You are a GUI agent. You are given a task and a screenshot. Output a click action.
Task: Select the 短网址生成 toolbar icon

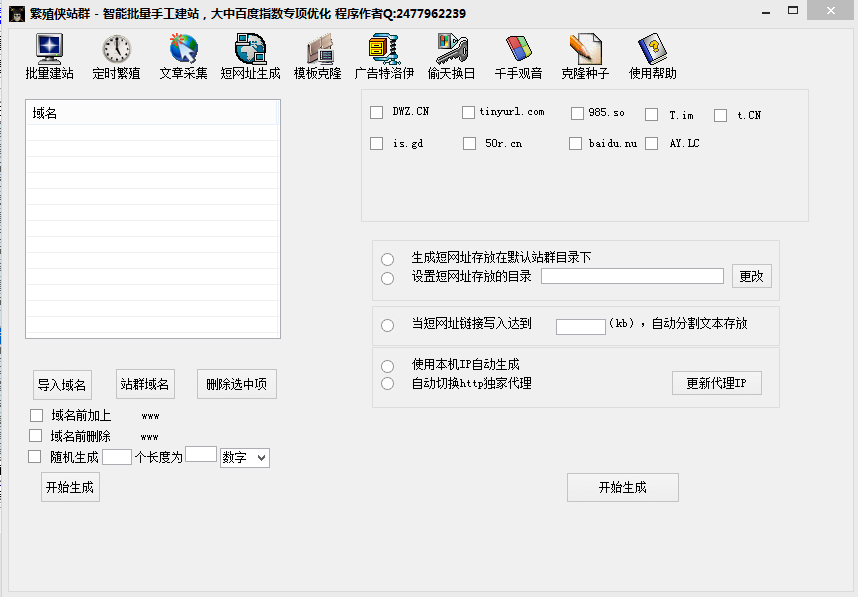(x=251, y=56)
